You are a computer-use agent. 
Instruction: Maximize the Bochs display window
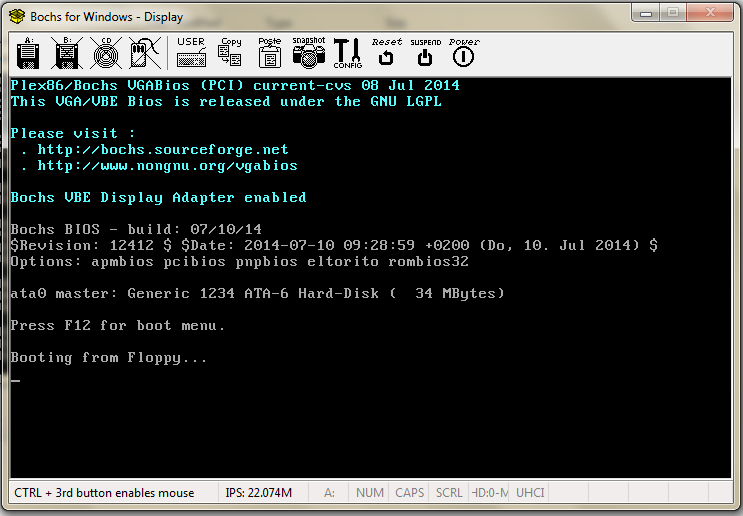point(673,13)
